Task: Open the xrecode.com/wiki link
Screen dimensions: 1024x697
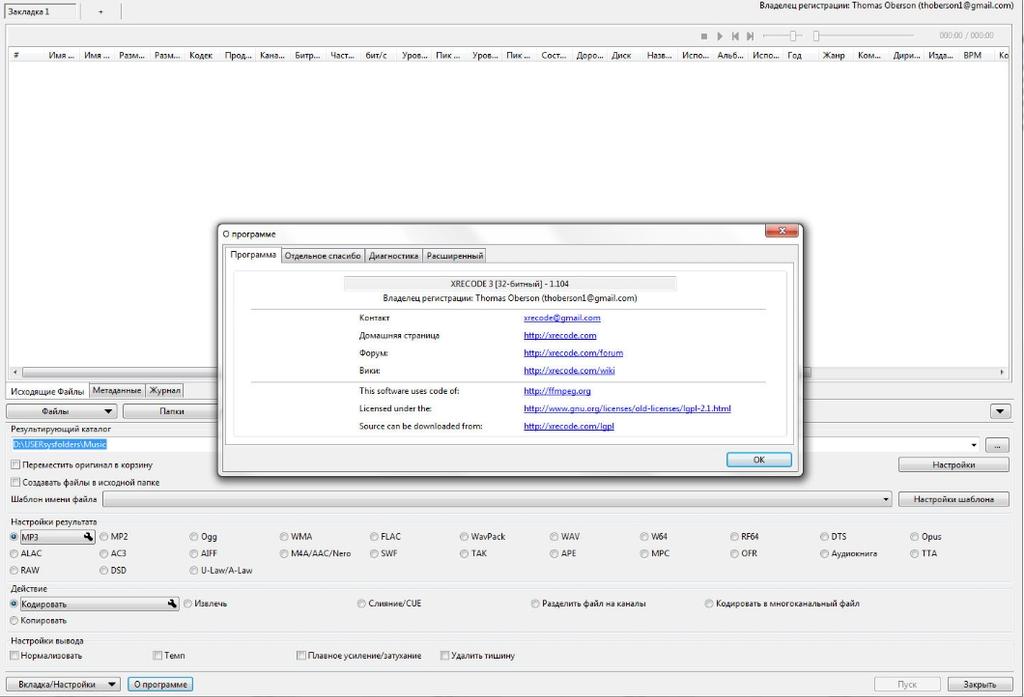Action: [x=569, y=371]
